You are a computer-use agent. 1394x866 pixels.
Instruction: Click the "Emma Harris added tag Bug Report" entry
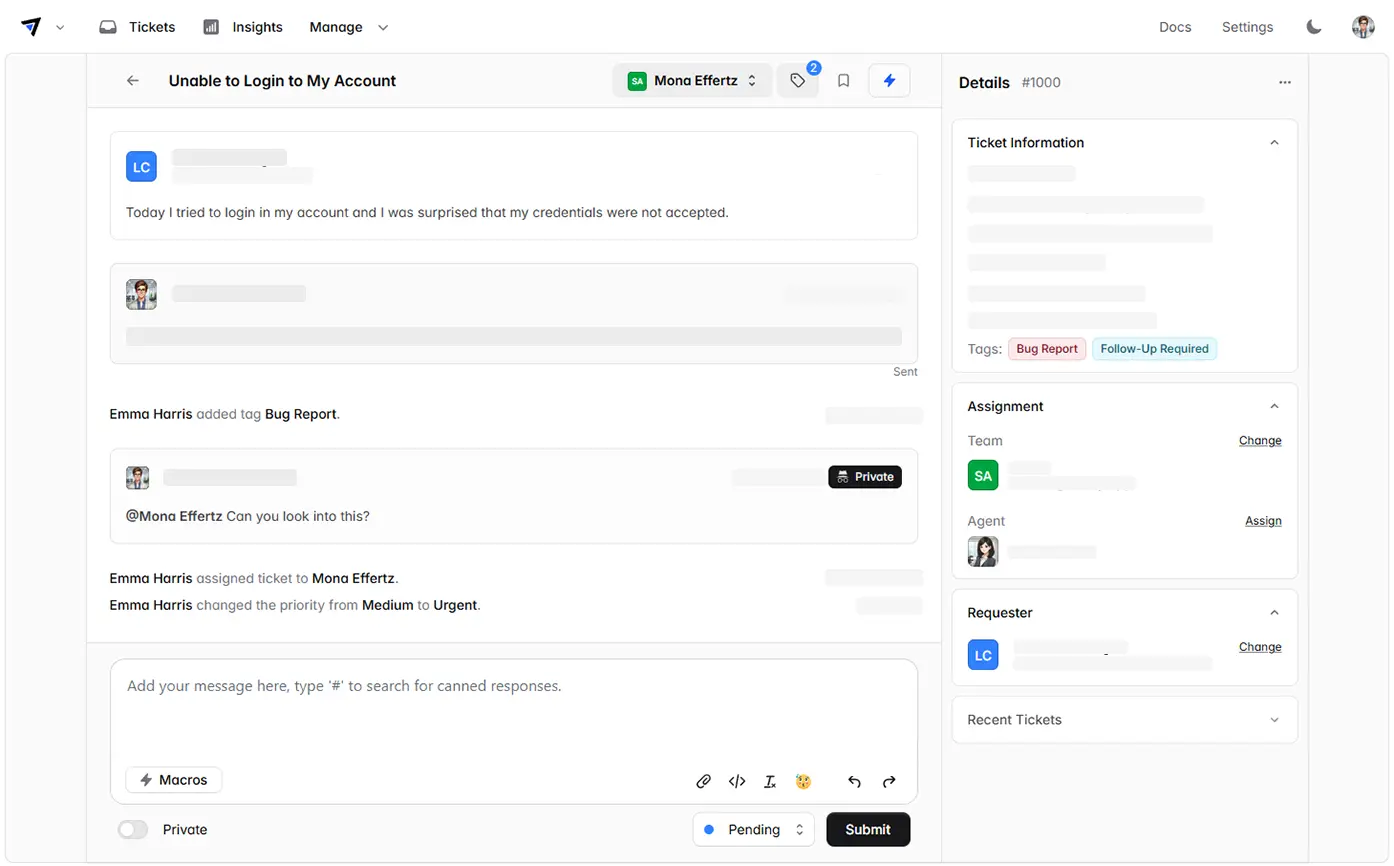225,414
